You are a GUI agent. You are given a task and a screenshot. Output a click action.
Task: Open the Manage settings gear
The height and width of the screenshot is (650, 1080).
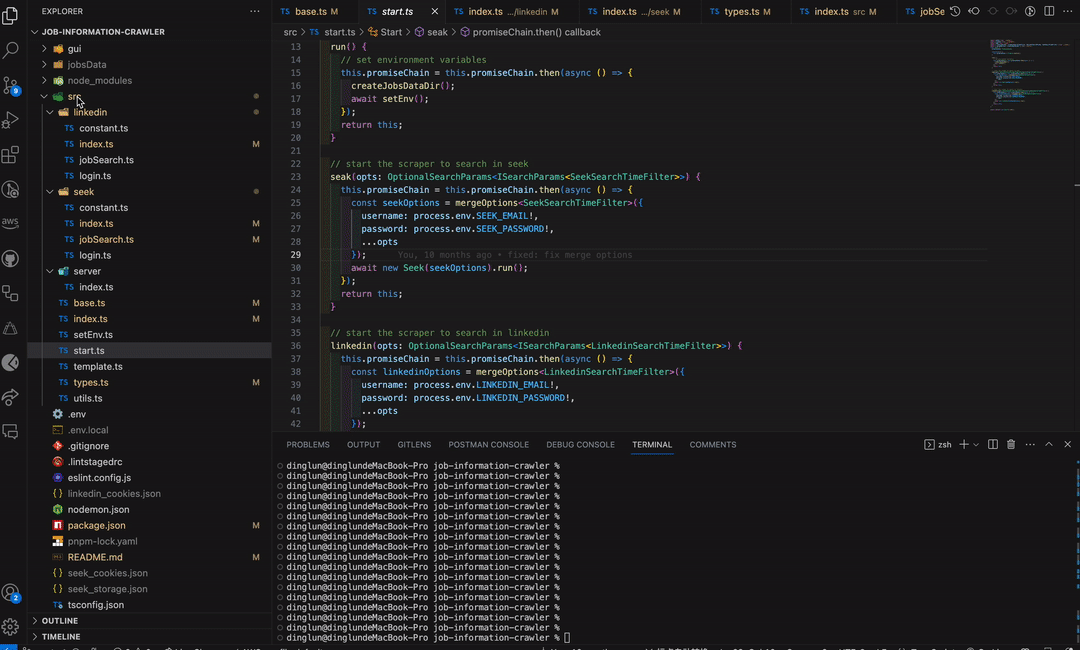(x=10, y=627)
